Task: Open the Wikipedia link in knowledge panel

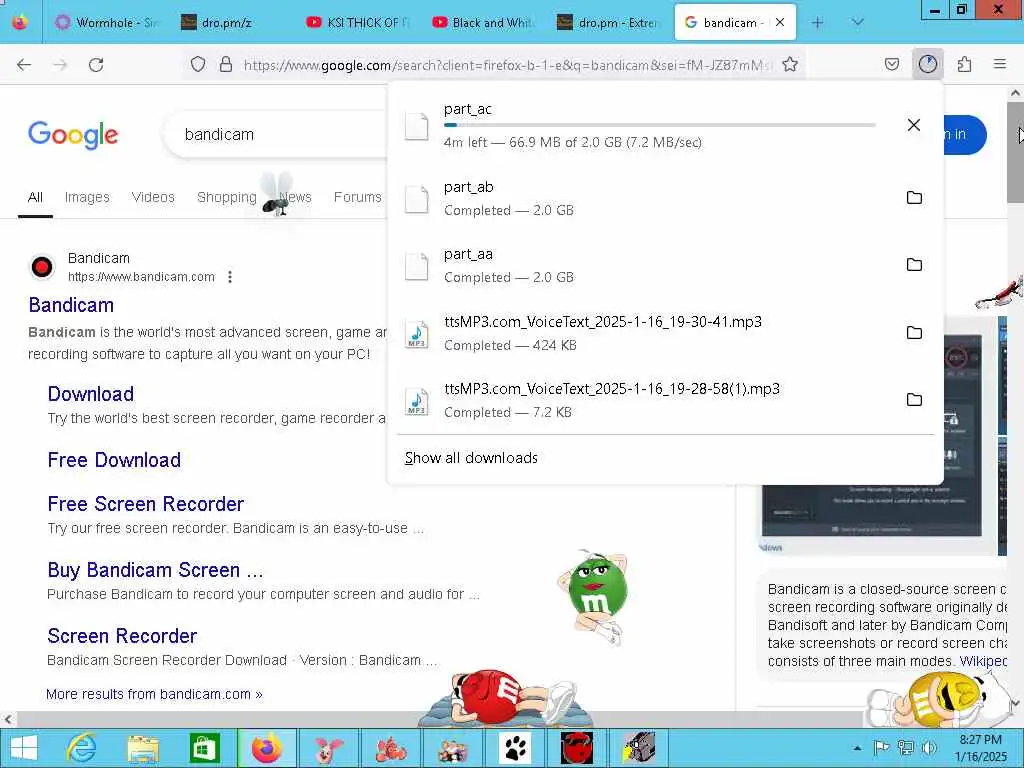Action: (983, 661)
